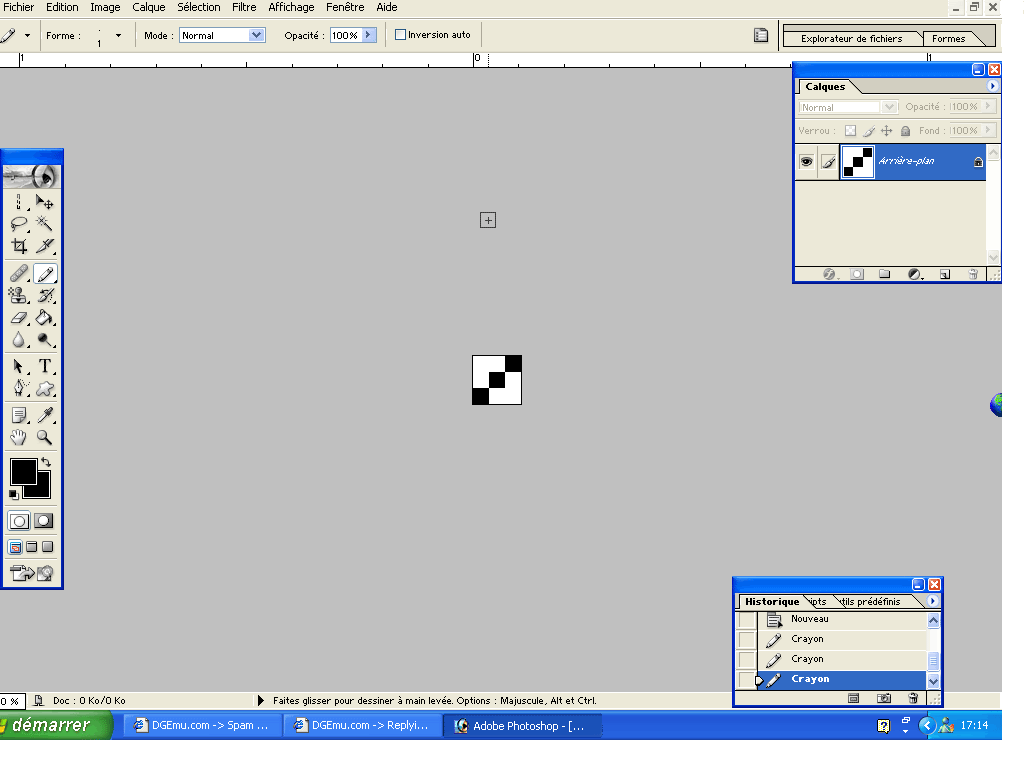1024x768 pixels.
Task: Toggle history brush source box beside Nouveau
Action: pos(746,620)
